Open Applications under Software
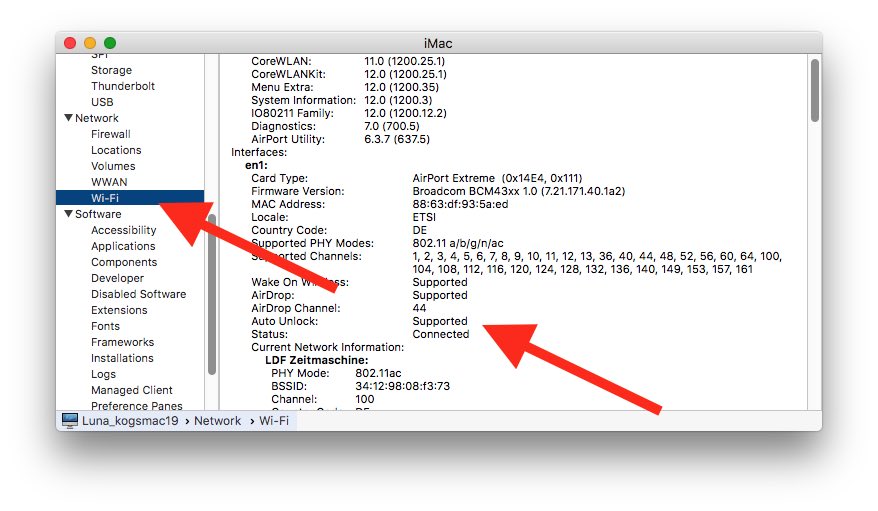This screenshot has height=511, width=878. (123, 246)
